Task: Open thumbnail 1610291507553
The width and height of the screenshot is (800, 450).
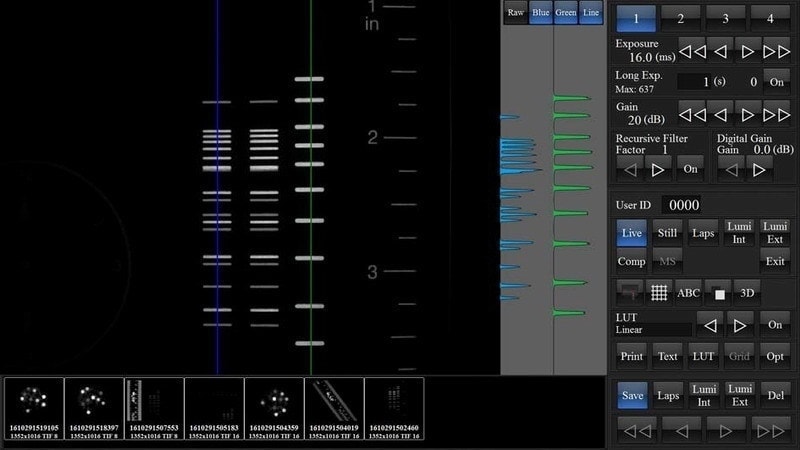Action: coord(153,409)
